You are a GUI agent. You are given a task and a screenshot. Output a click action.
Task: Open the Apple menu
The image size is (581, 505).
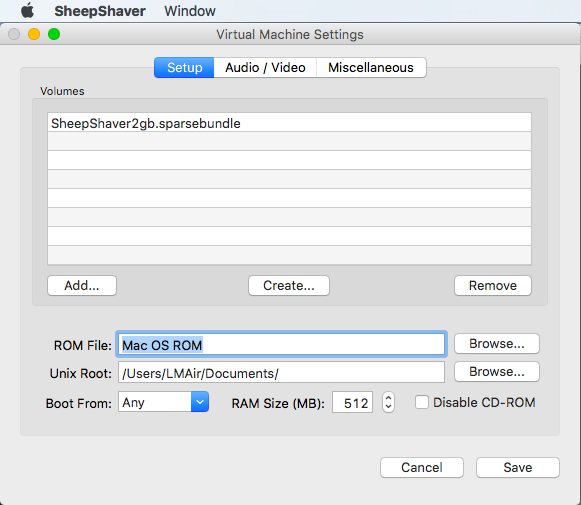click(x=27, y=11)
